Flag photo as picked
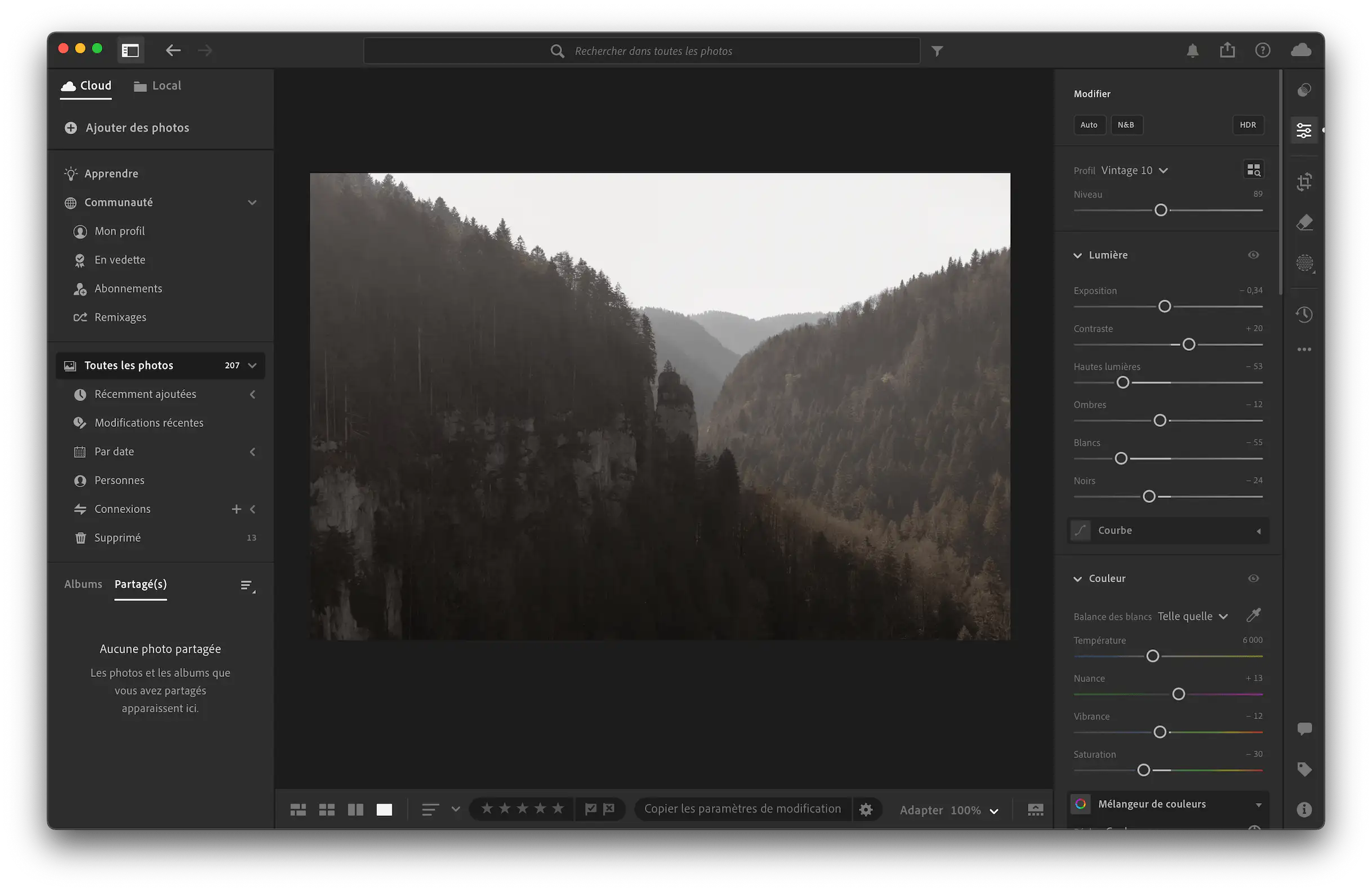This screenshot has width=1372, height=892. pyautogui.click(x=590, y=809)
